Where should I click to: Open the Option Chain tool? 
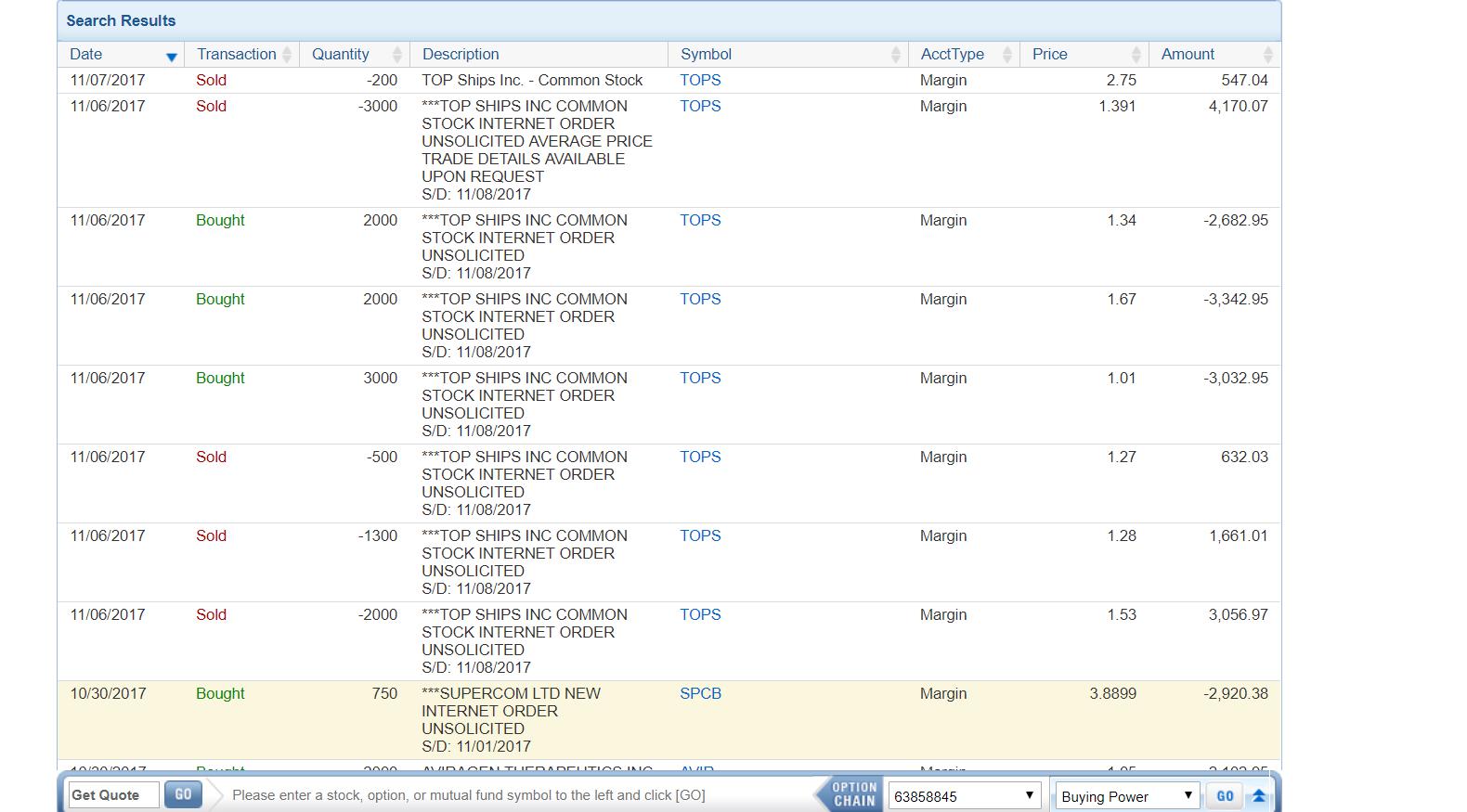[850, 795]
